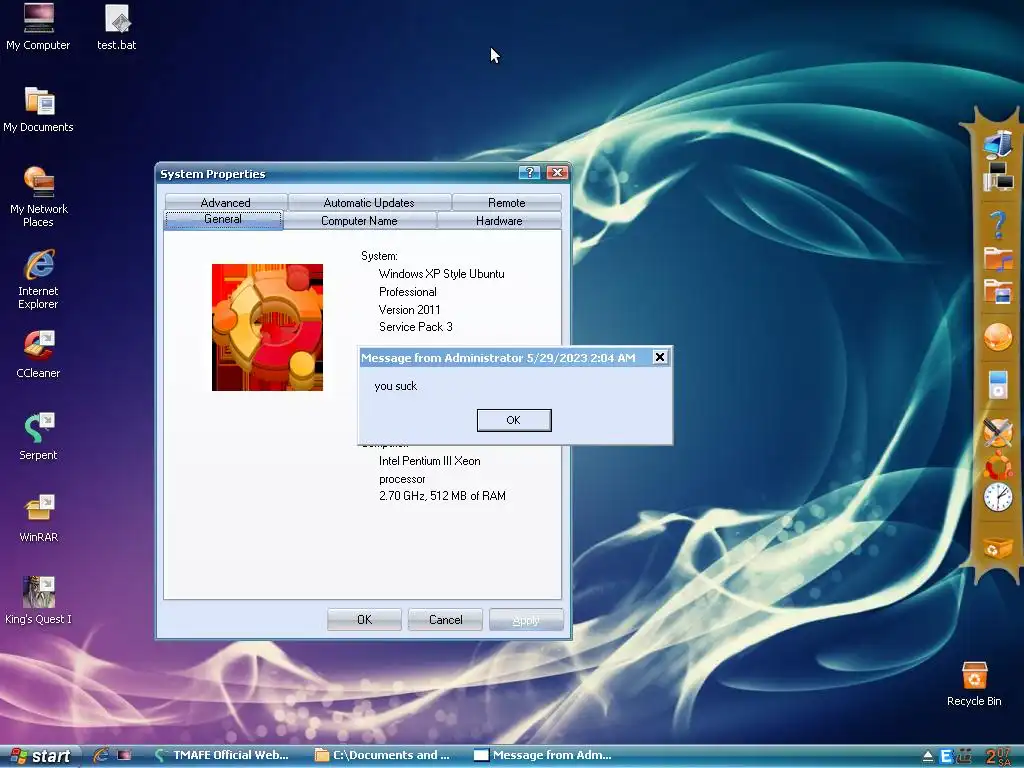The height and width of the screenshot is (768, 1024).
Task: Switch to the Remote tab
Action: (506, 202)
